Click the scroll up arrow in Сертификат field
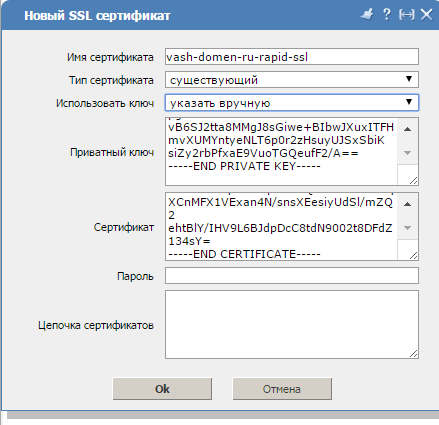 click(407, 204)
